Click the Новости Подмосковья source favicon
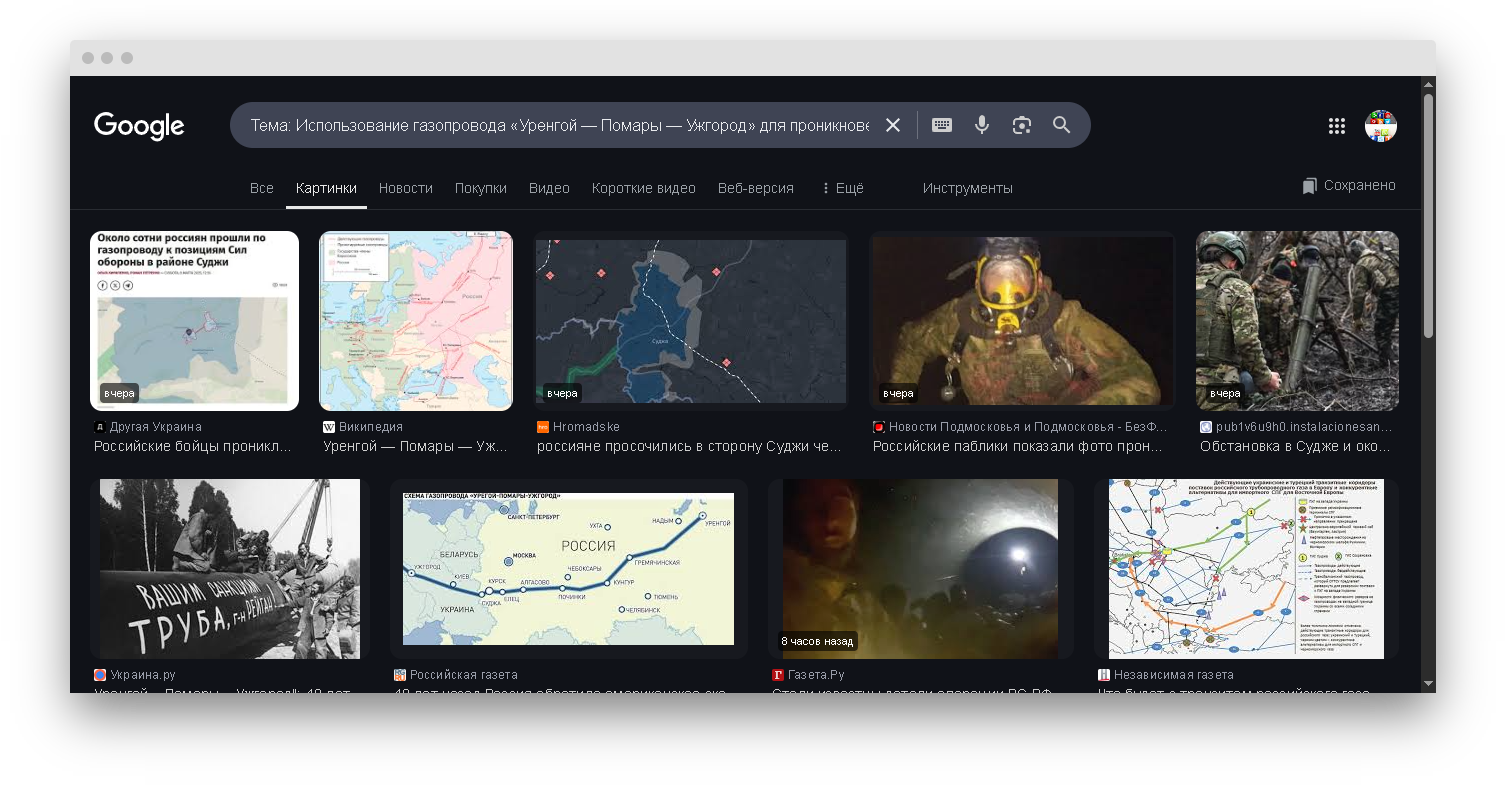This screenshot has height=793, width=1506. [879, 427]
